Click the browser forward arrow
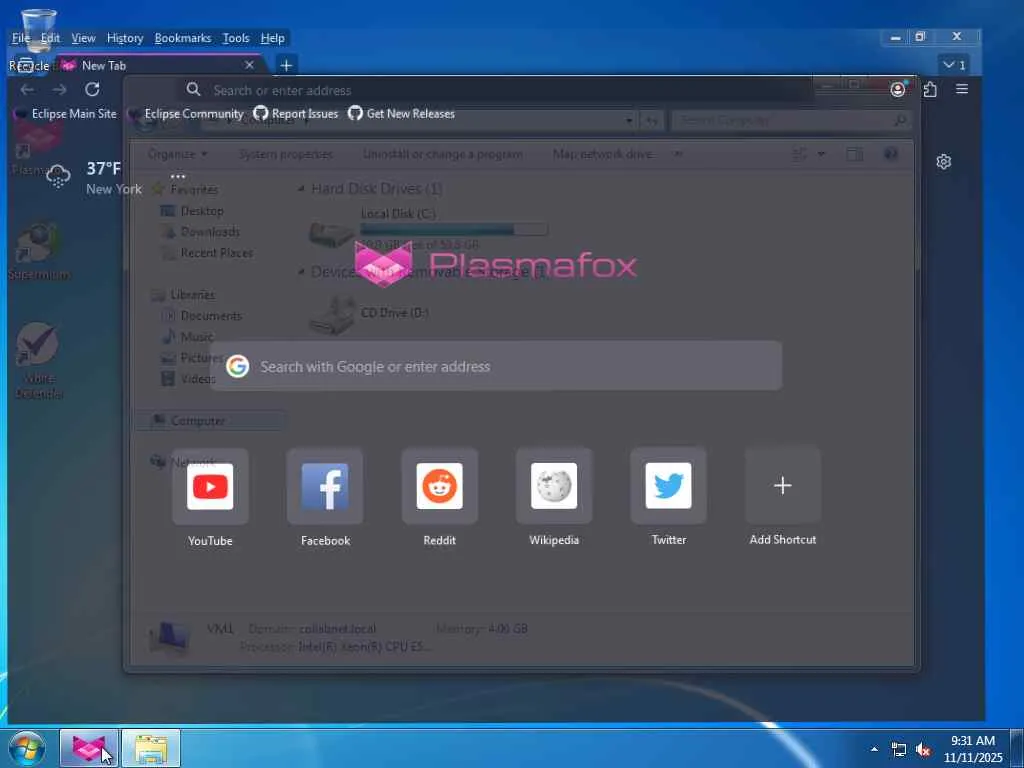This screenshot has height=768, width=1024. point(59,89)
